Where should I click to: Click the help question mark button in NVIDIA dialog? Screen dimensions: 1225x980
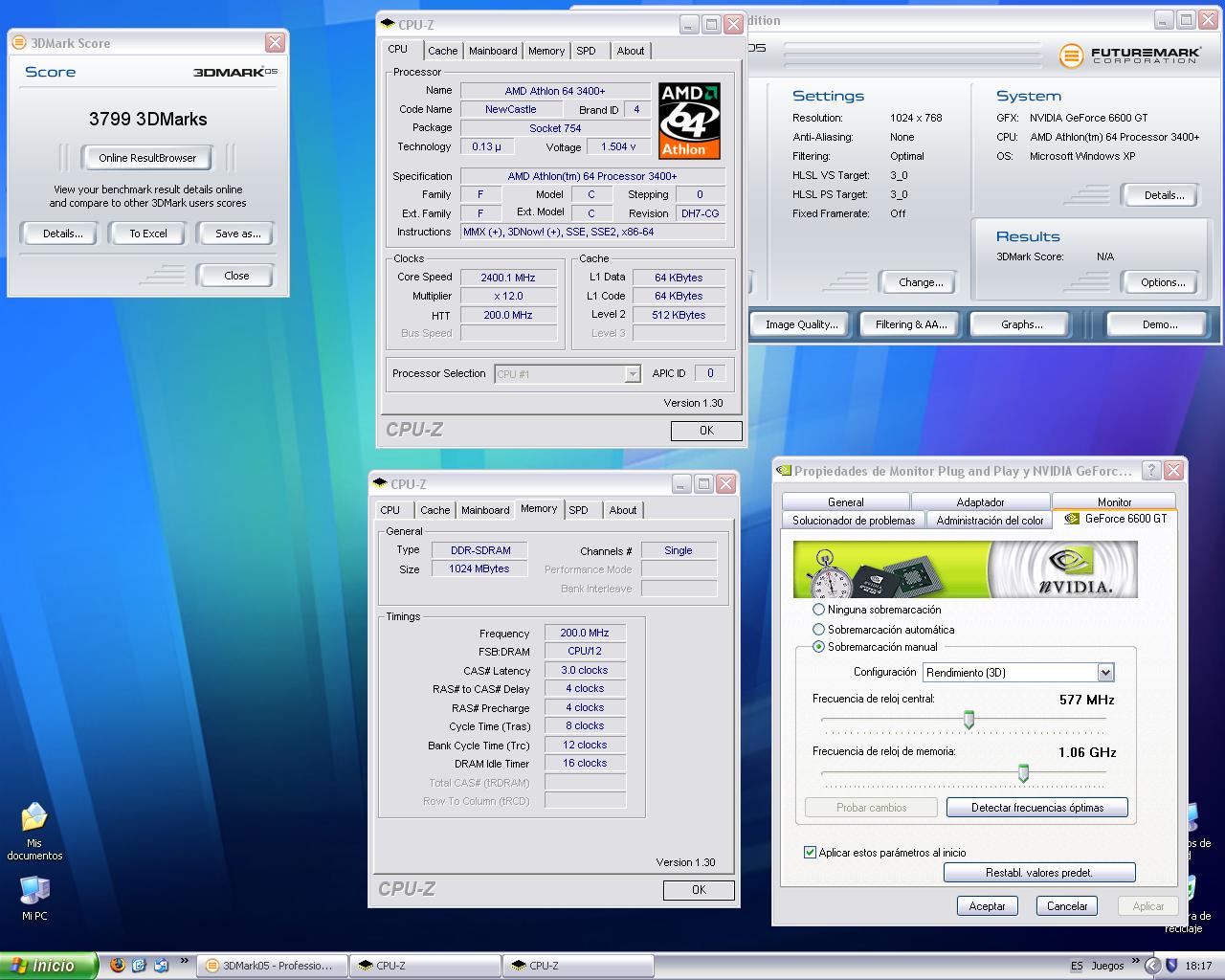pyautogui.click(x=1151, y=470)
